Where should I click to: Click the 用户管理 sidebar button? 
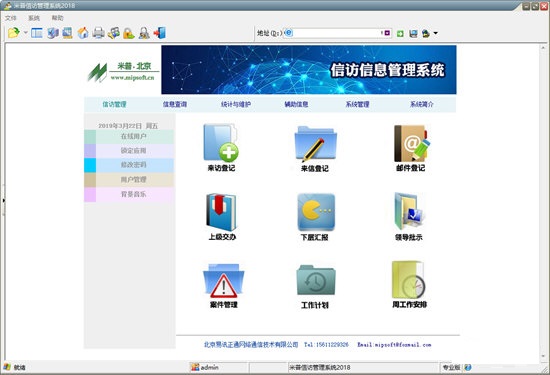coord(129,180)
